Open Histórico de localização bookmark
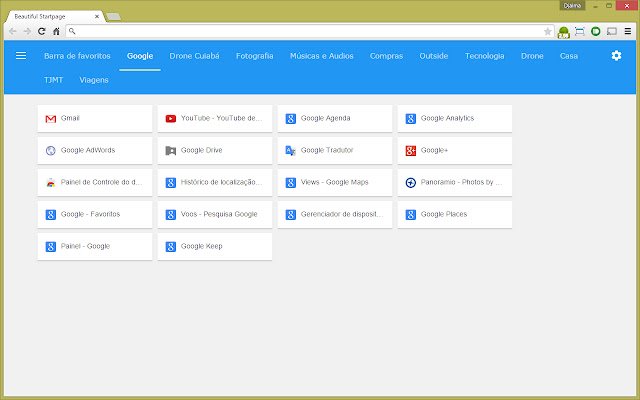 215,182
